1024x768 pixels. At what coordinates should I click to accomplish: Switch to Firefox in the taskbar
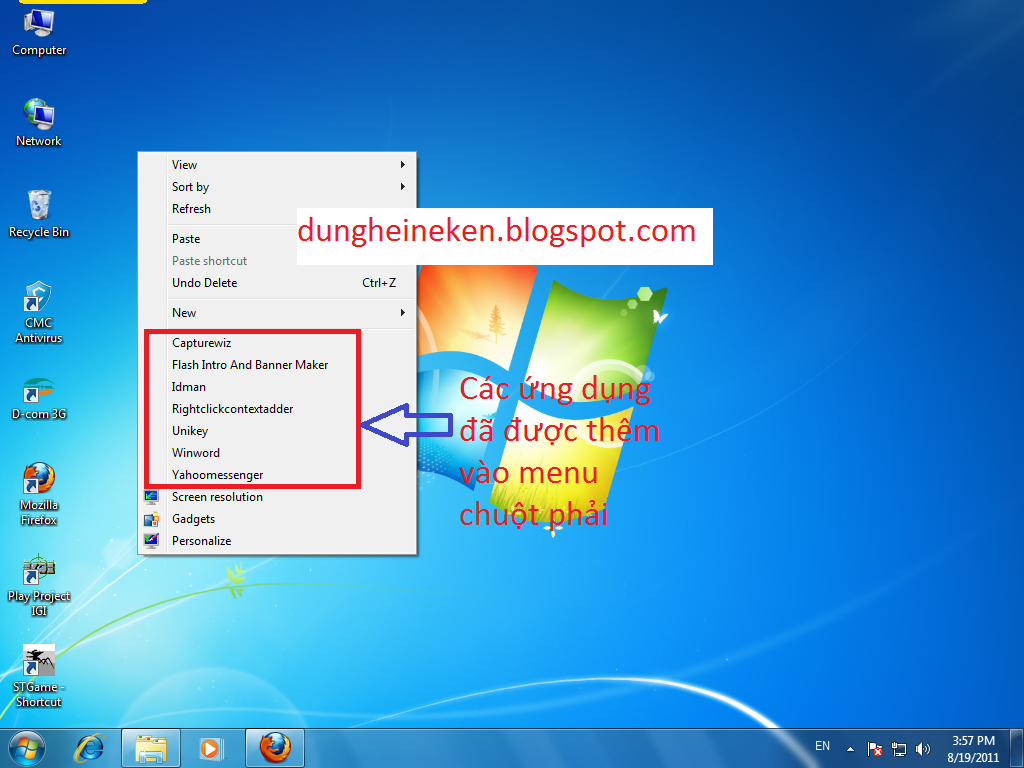pos(275,748)
